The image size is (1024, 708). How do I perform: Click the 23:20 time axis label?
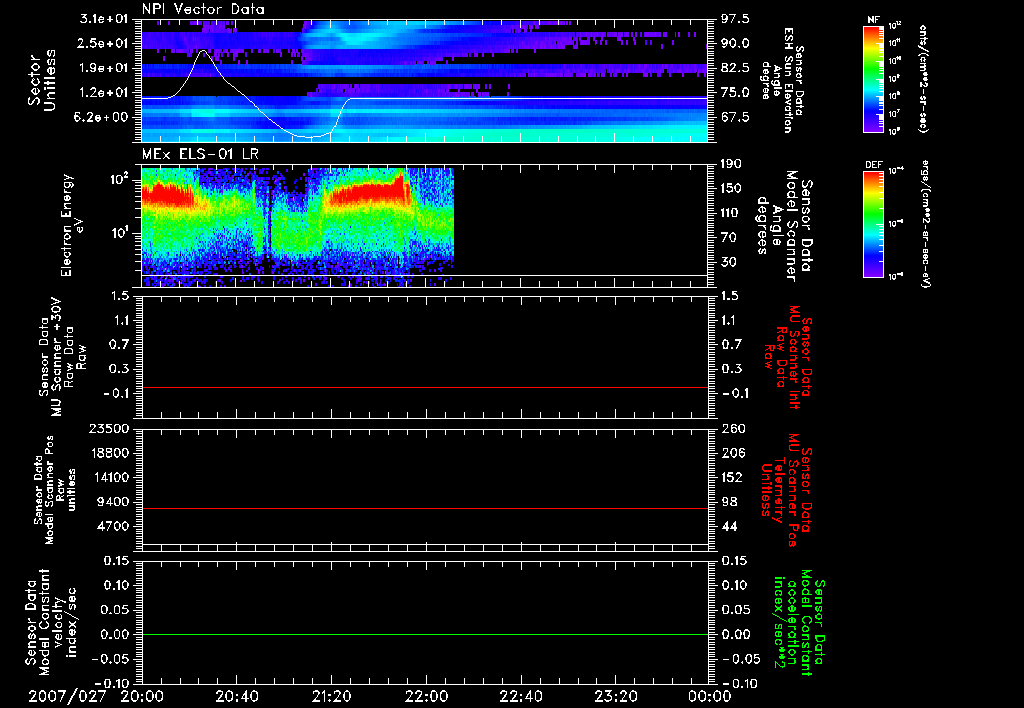(x=616, y=695)
